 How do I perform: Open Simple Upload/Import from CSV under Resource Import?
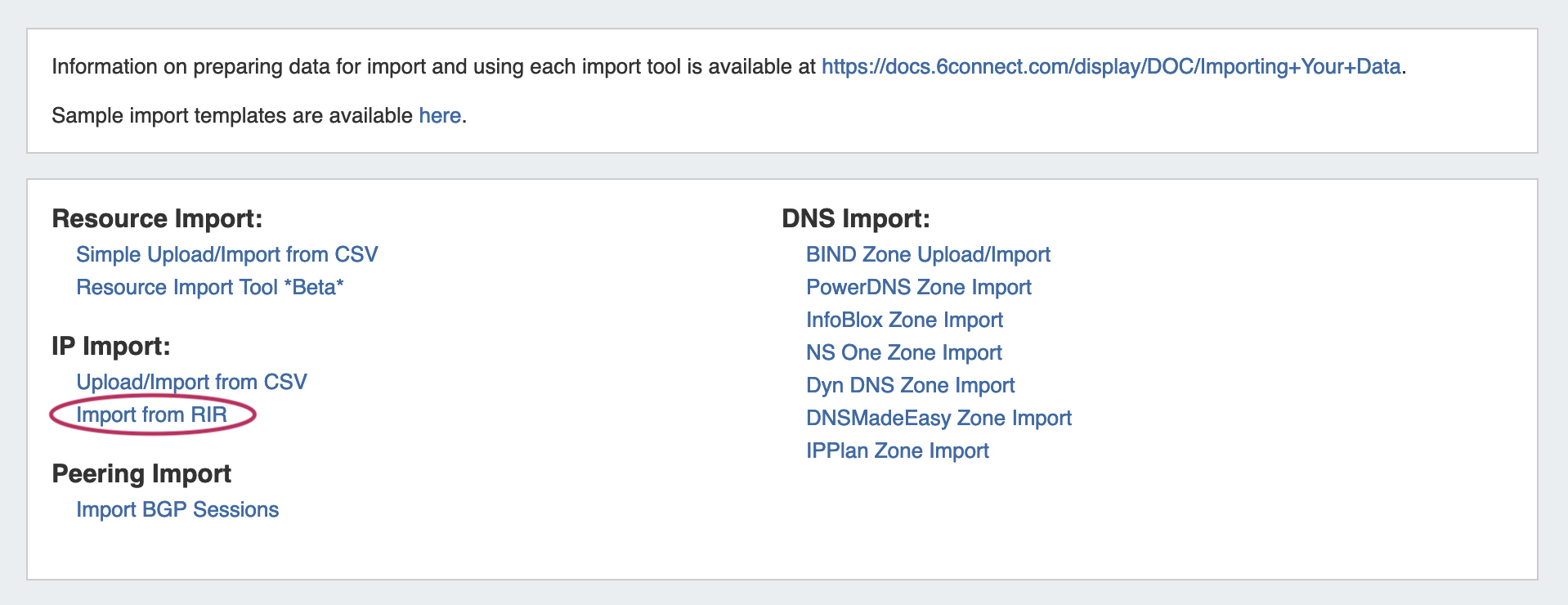[x=226, y=254]
